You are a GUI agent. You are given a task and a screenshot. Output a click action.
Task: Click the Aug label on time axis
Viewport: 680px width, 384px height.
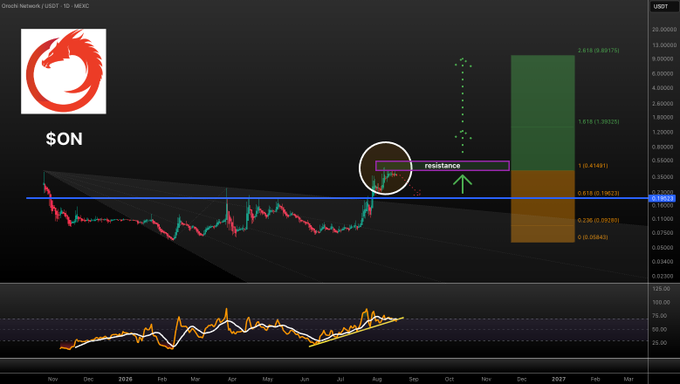tap(377, 379)
